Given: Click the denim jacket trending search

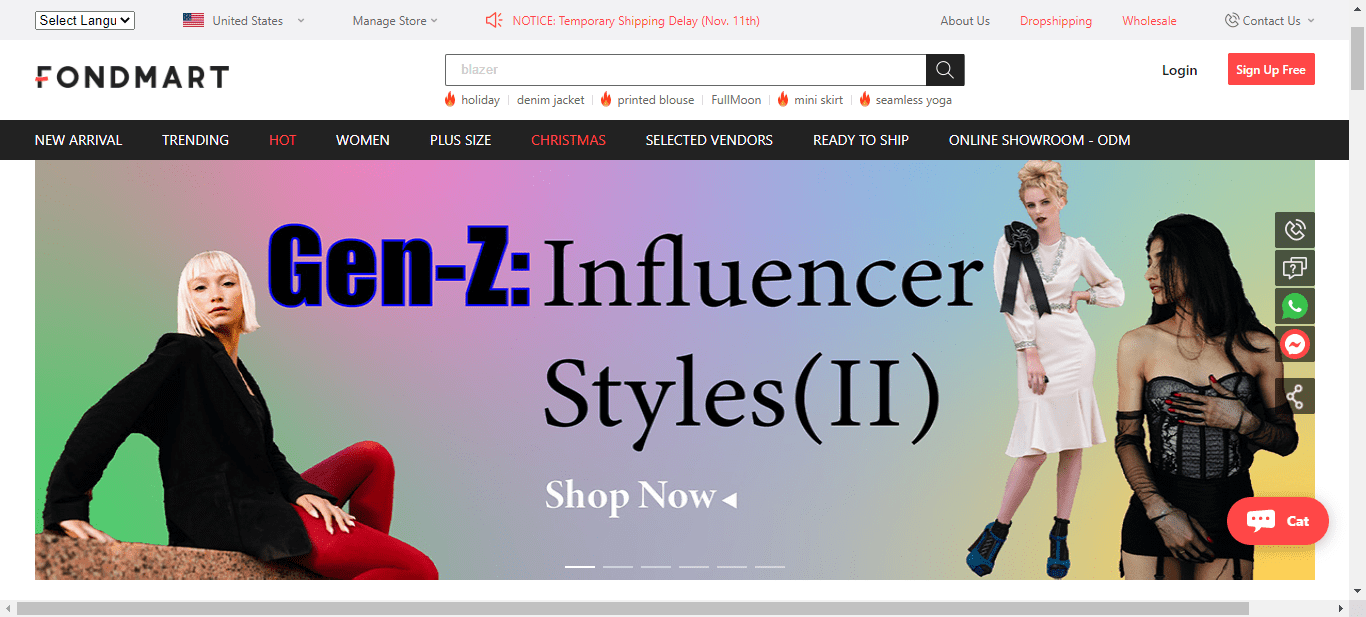Looking at the screenshot, I should 551,100.
